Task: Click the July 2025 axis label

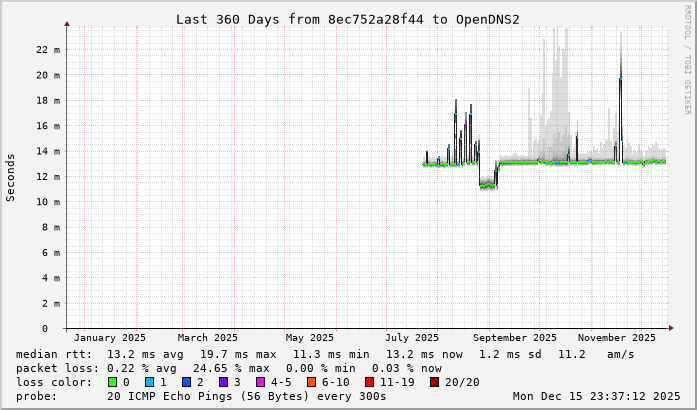Action: click(x=412, y=338)
